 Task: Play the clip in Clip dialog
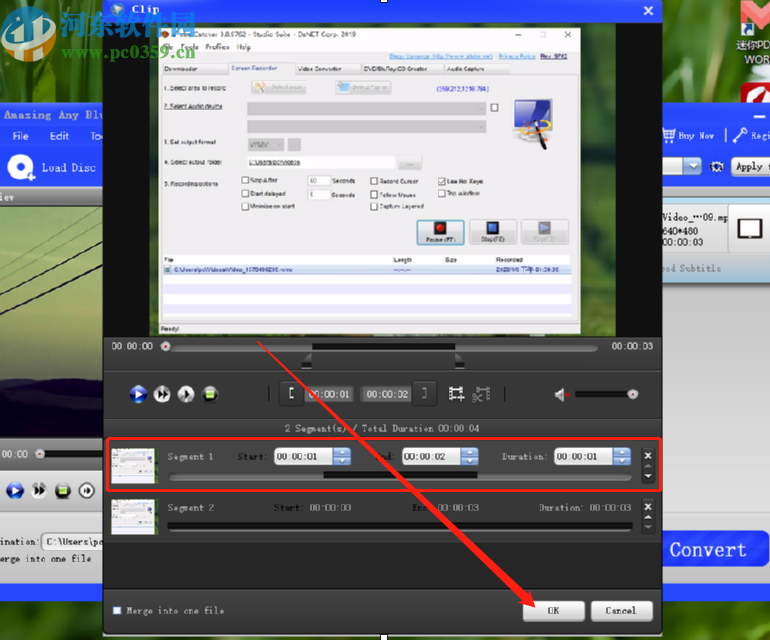pos(138,394)
